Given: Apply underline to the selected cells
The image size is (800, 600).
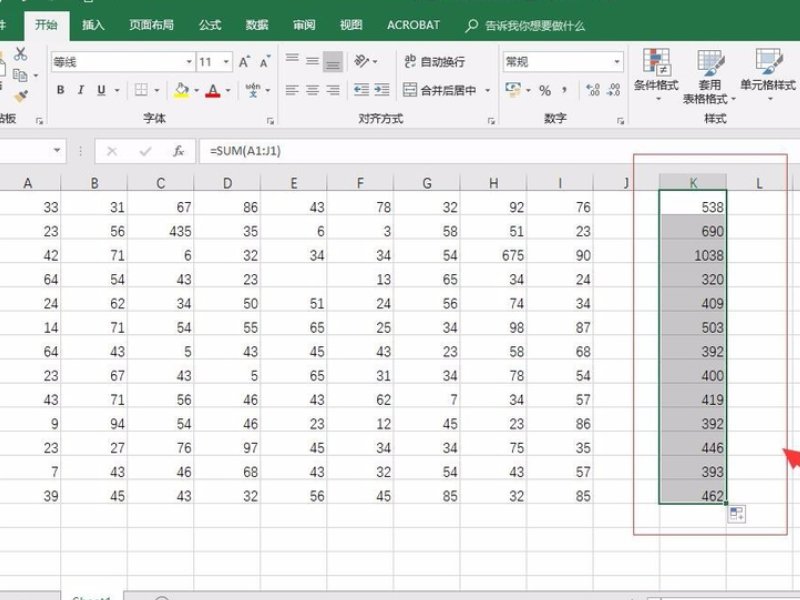Looking at the screenshot, I should [101, 89].
